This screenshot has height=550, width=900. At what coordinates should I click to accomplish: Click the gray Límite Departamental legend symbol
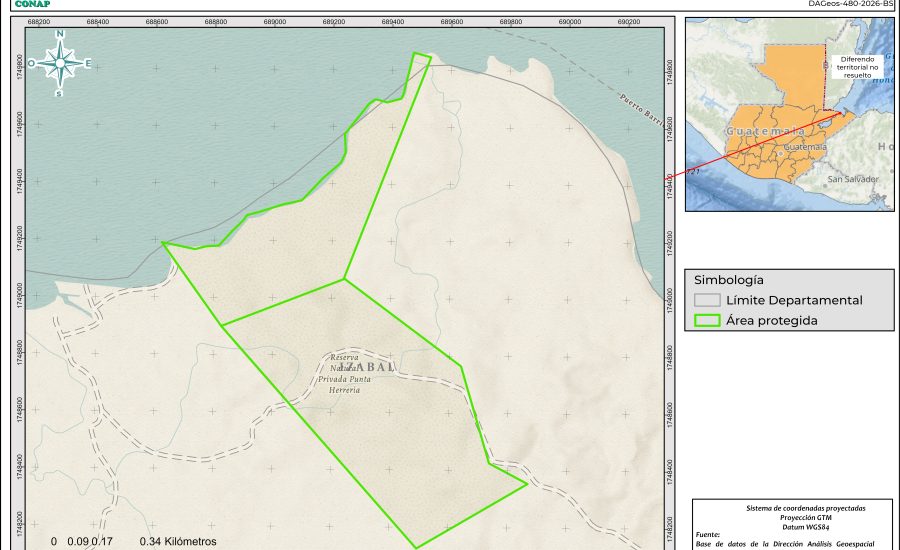[x=708, y=300]
